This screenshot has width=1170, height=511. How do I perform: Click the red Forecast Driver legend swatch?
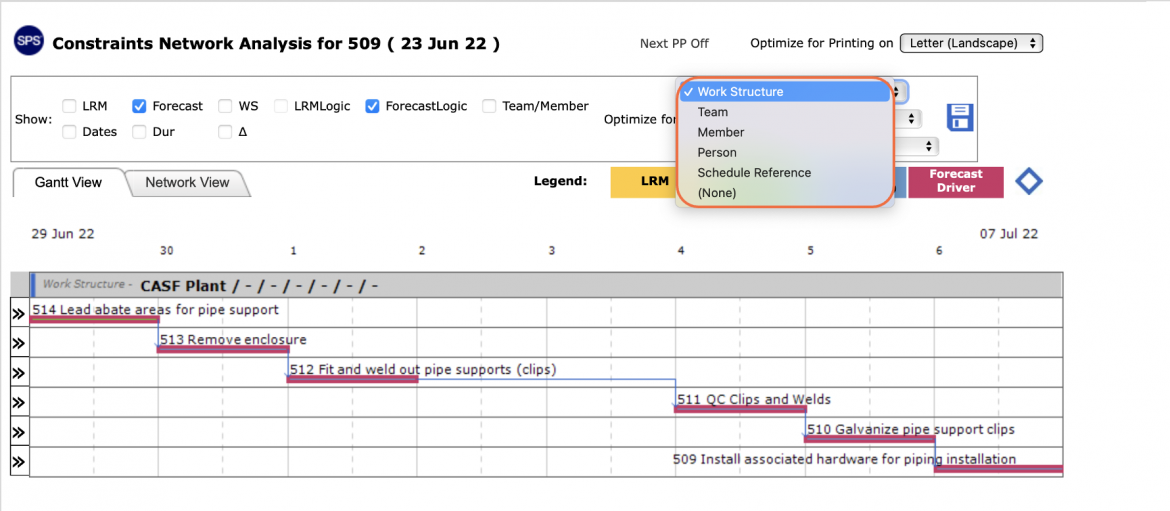point(955,181)
